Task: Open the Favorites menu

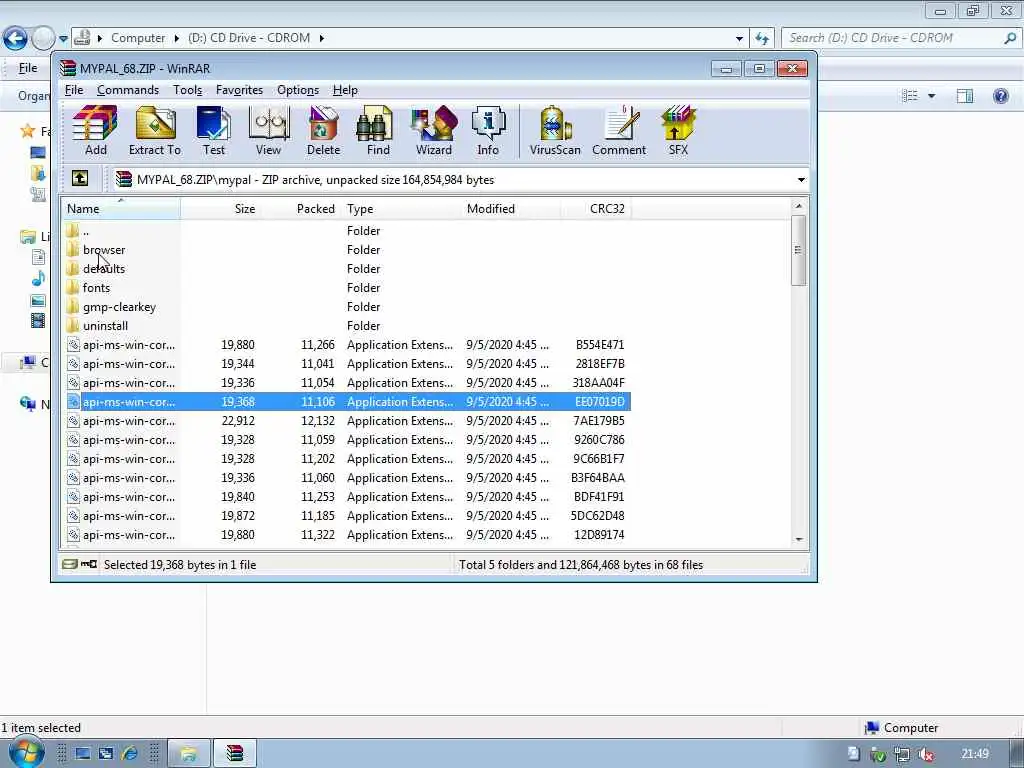Action: click(x=239, y=90)
